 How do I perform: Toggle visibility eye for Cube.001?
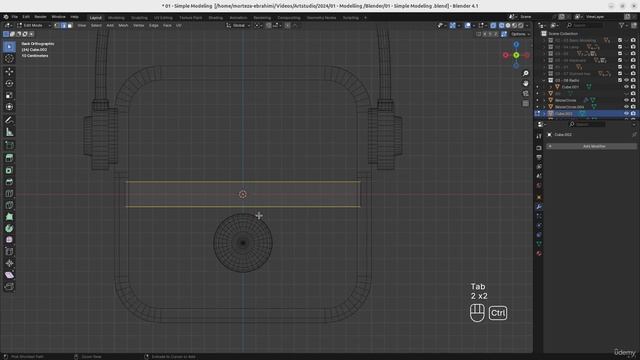point(627,87)
